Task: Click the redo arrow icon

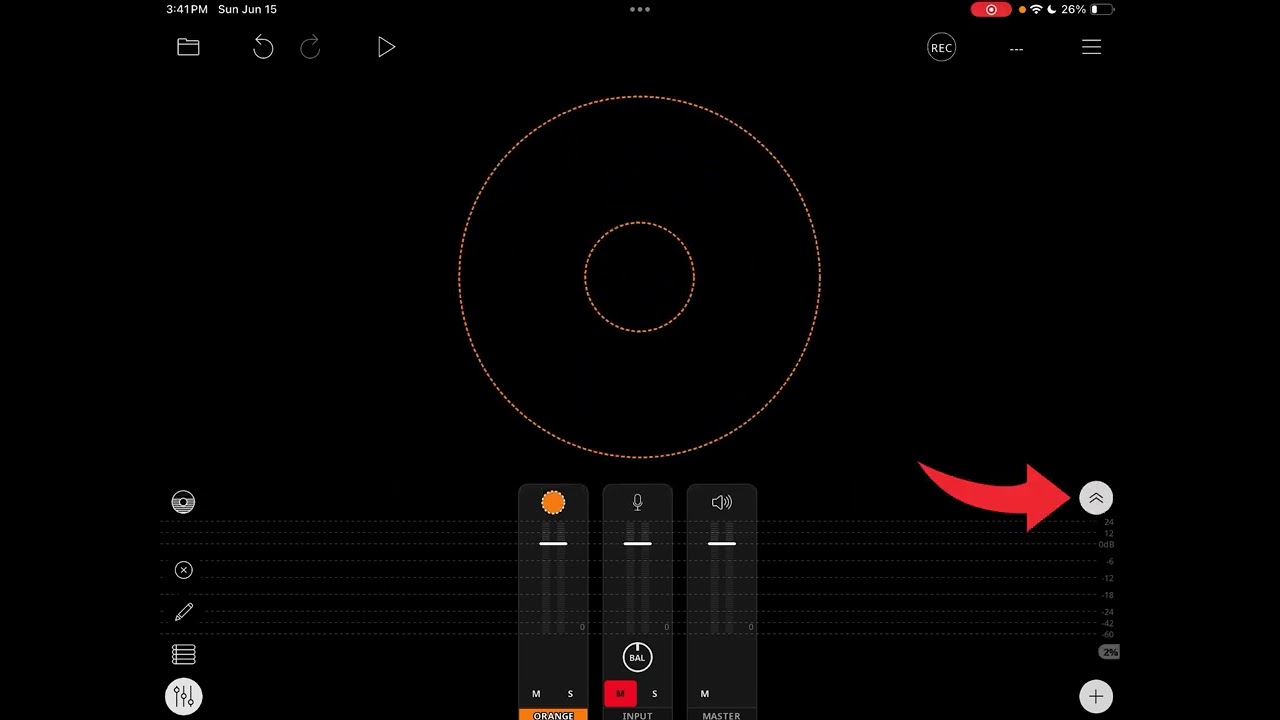Action: click(310, 47)
